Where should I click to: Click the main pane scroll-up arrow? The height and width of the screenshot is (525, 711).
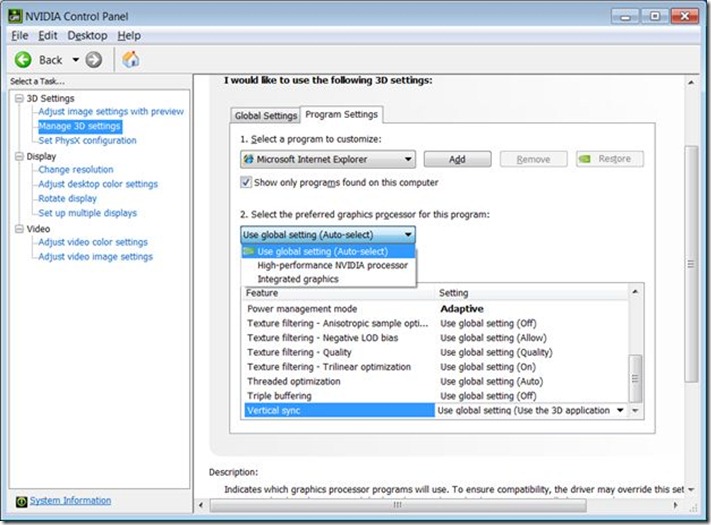coord(691,82)
